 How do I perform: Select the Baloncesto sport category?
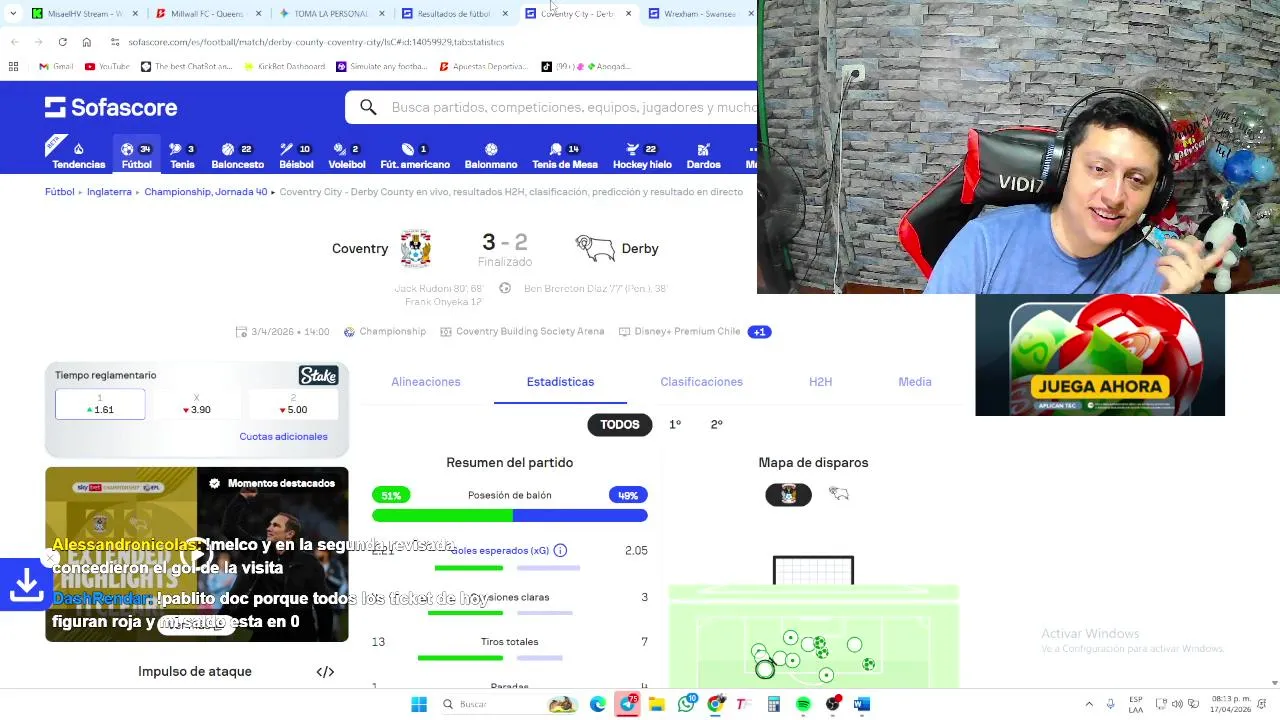237,155
